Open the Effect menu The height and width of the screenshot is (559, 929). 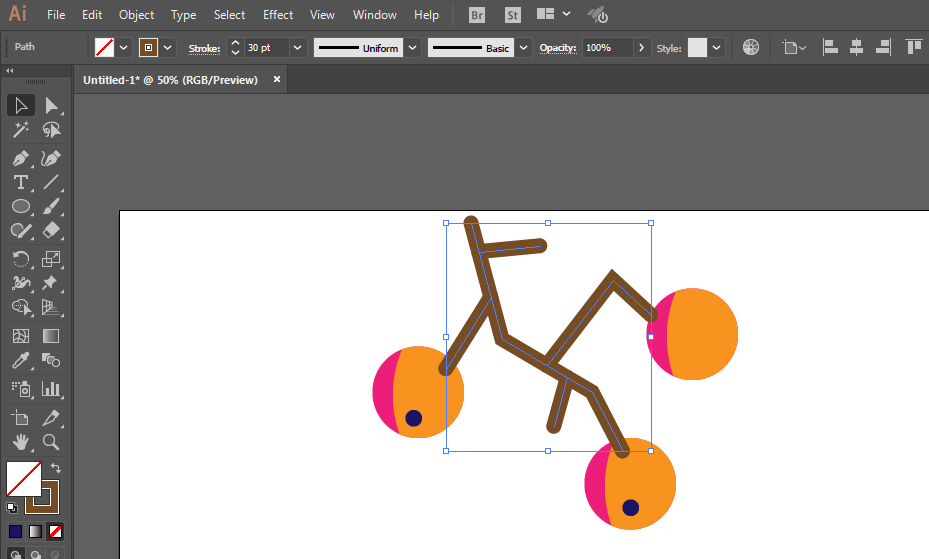click(278, 15)
